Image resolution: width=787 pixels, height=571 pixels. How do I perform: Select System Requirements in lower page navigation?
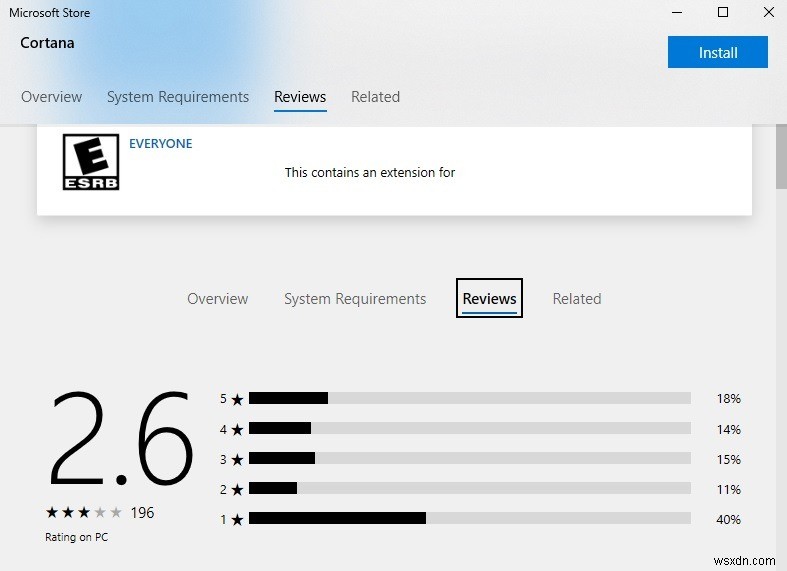[355, 299]
